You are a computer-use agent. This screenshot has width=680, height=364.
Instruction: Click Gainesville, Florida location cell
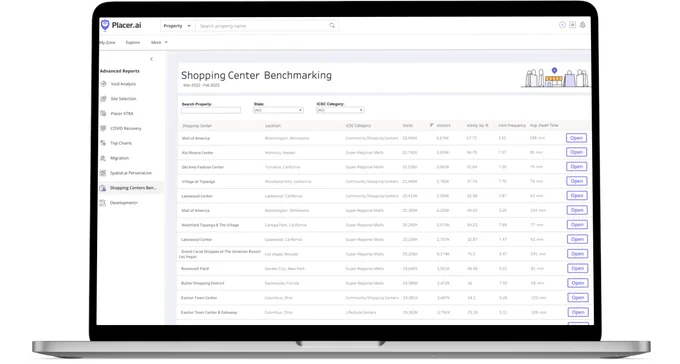point(282,283)
